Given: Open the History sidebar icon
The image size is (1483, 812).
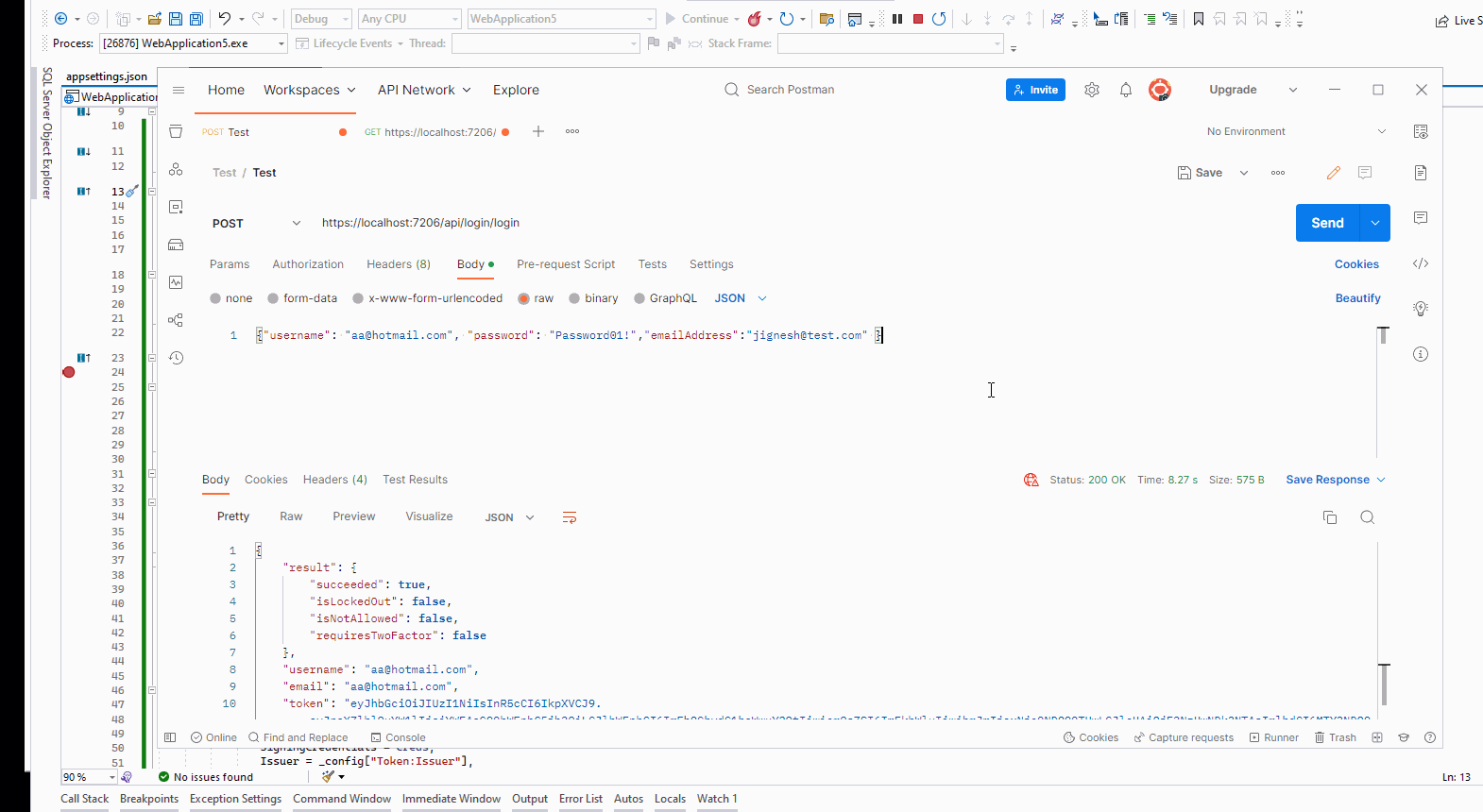Looking at the screenshot, I should pos(176,358).
